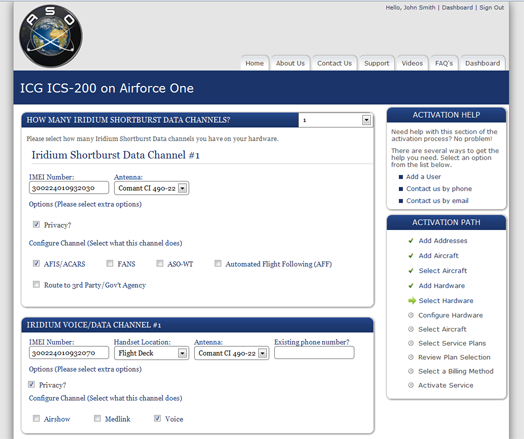Open Antenna dropdown in Shortburst Data Channel
The width and height of the screenshot is (524, 439).
click(x=151, y=188)
